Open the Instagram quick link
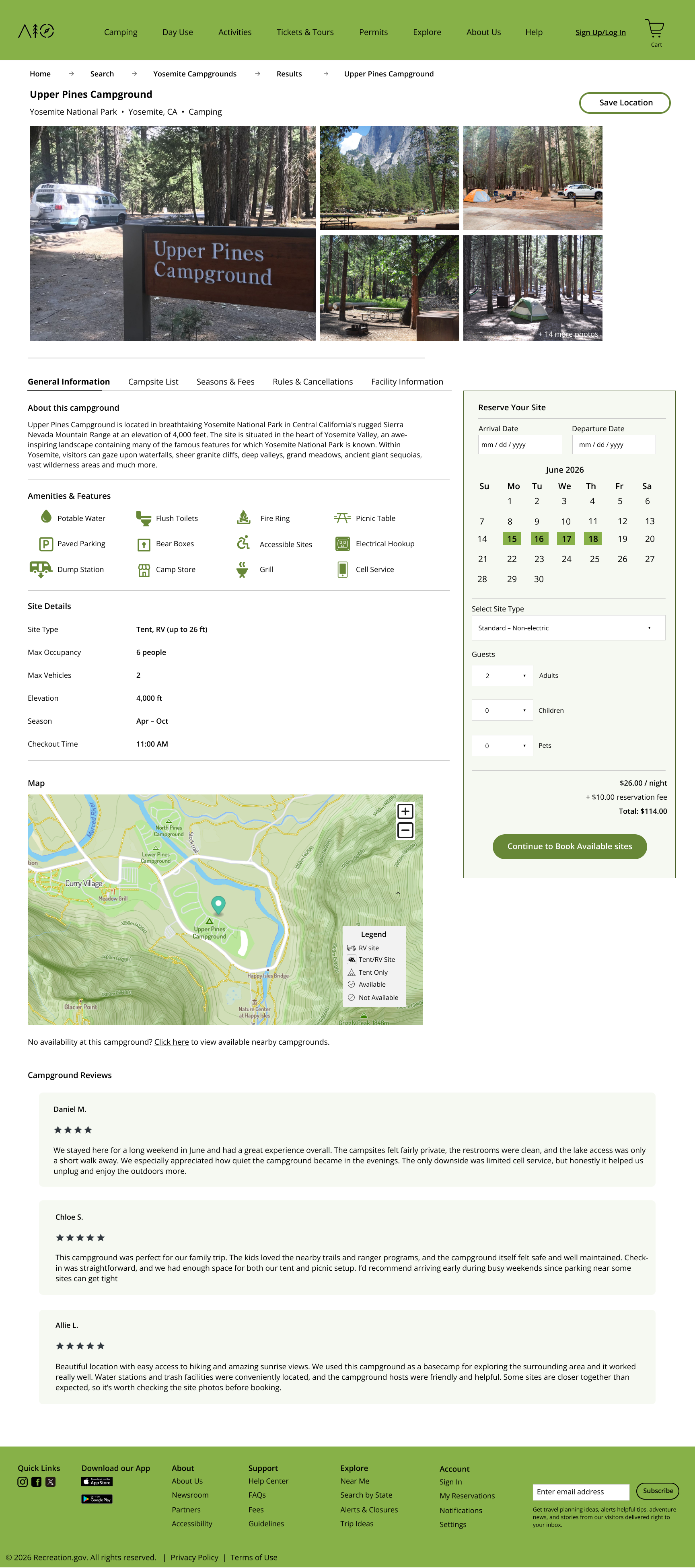Viewport: 695px width, 1568px height. [23, 1482]
